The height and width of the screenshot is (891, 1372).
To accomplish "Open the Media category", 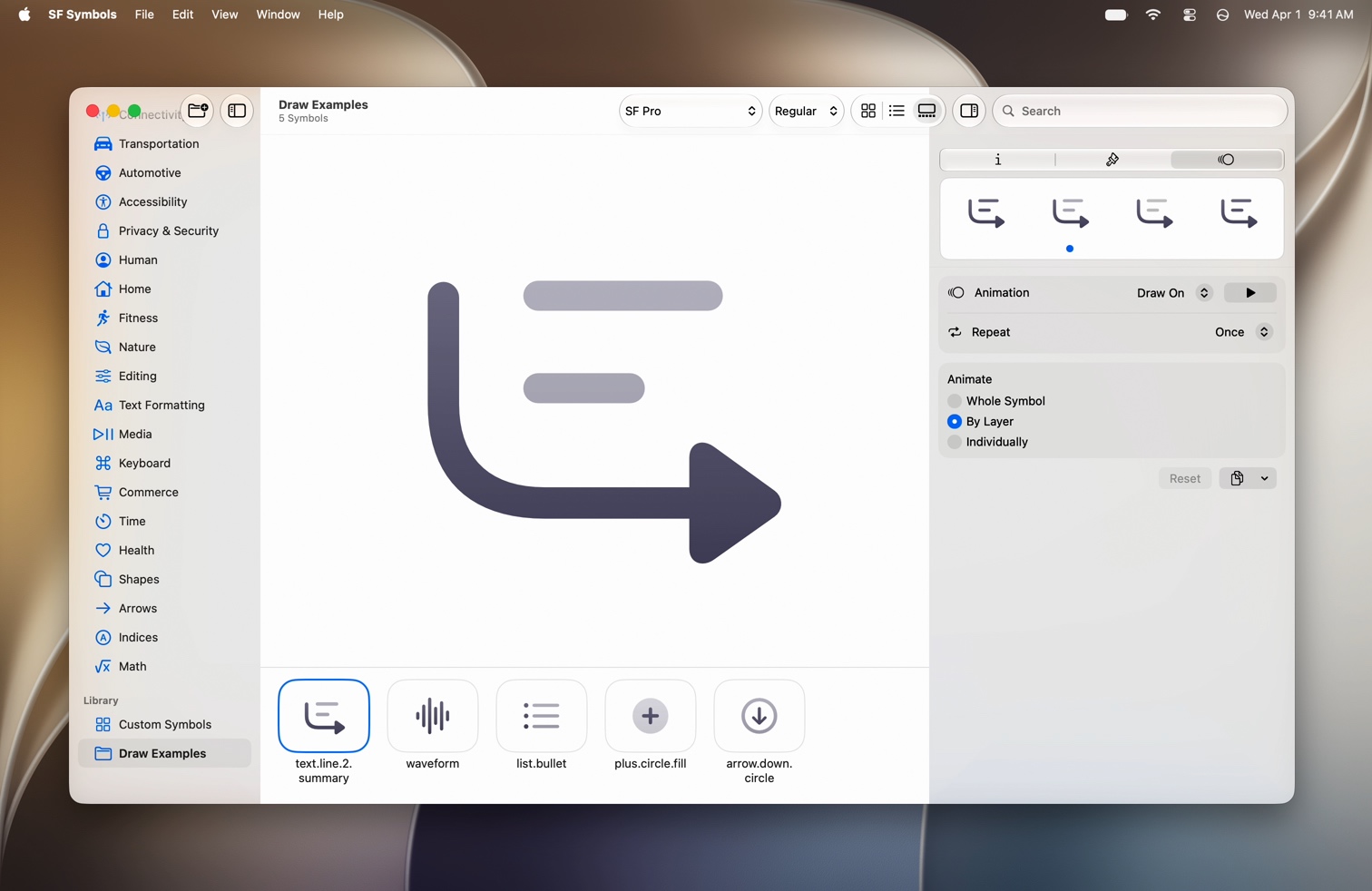I will [164, 434].
